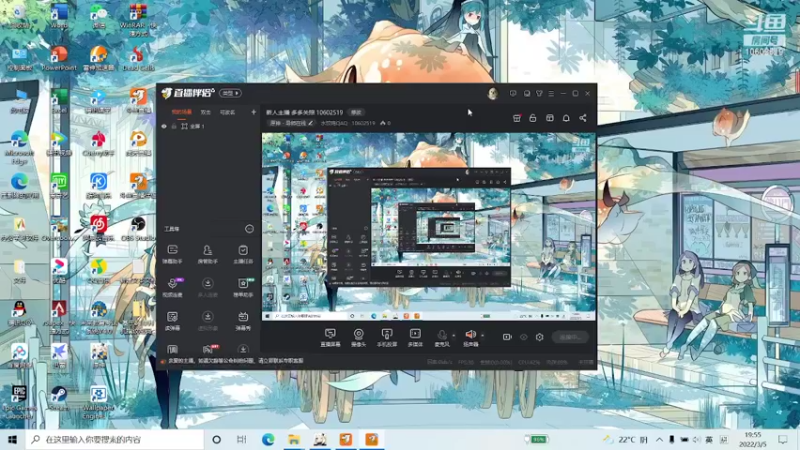
Task: Add a screen capture source from bottom bar
Action: tap(330, 337)
